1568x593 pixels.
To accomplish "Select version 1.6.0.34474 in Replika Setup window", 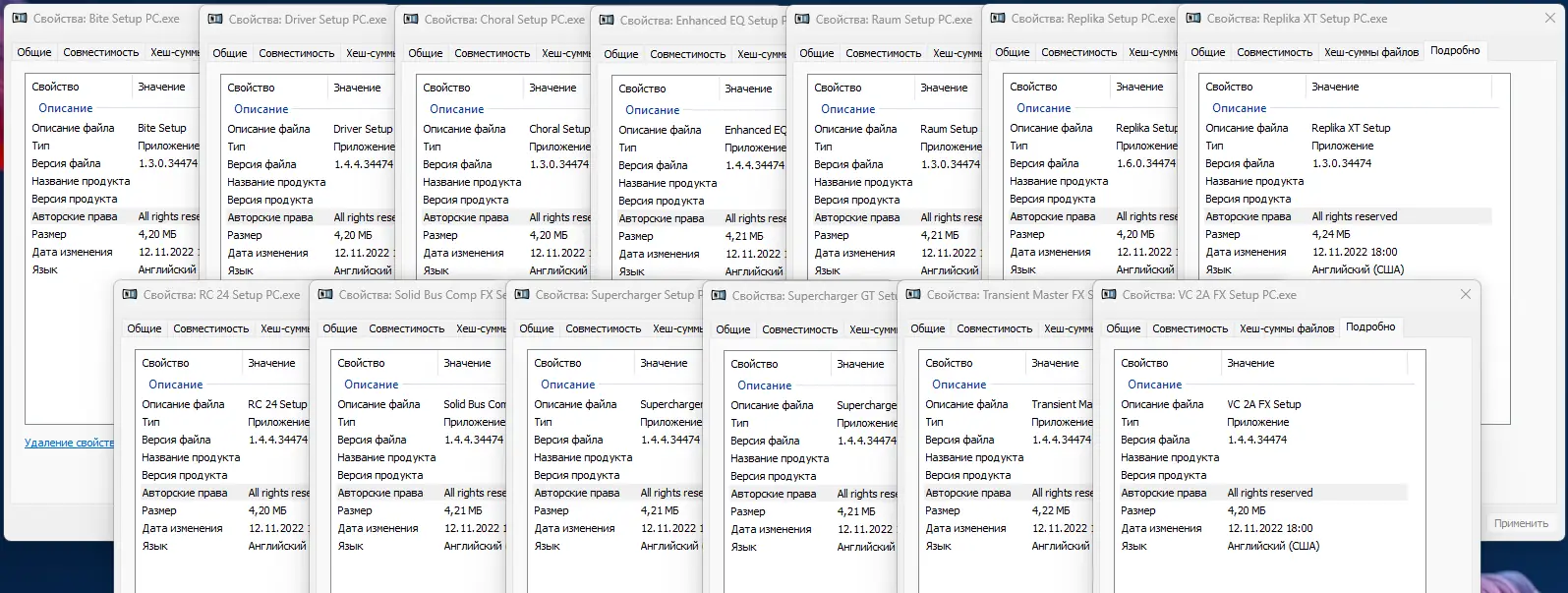I will click(1145, 163).
